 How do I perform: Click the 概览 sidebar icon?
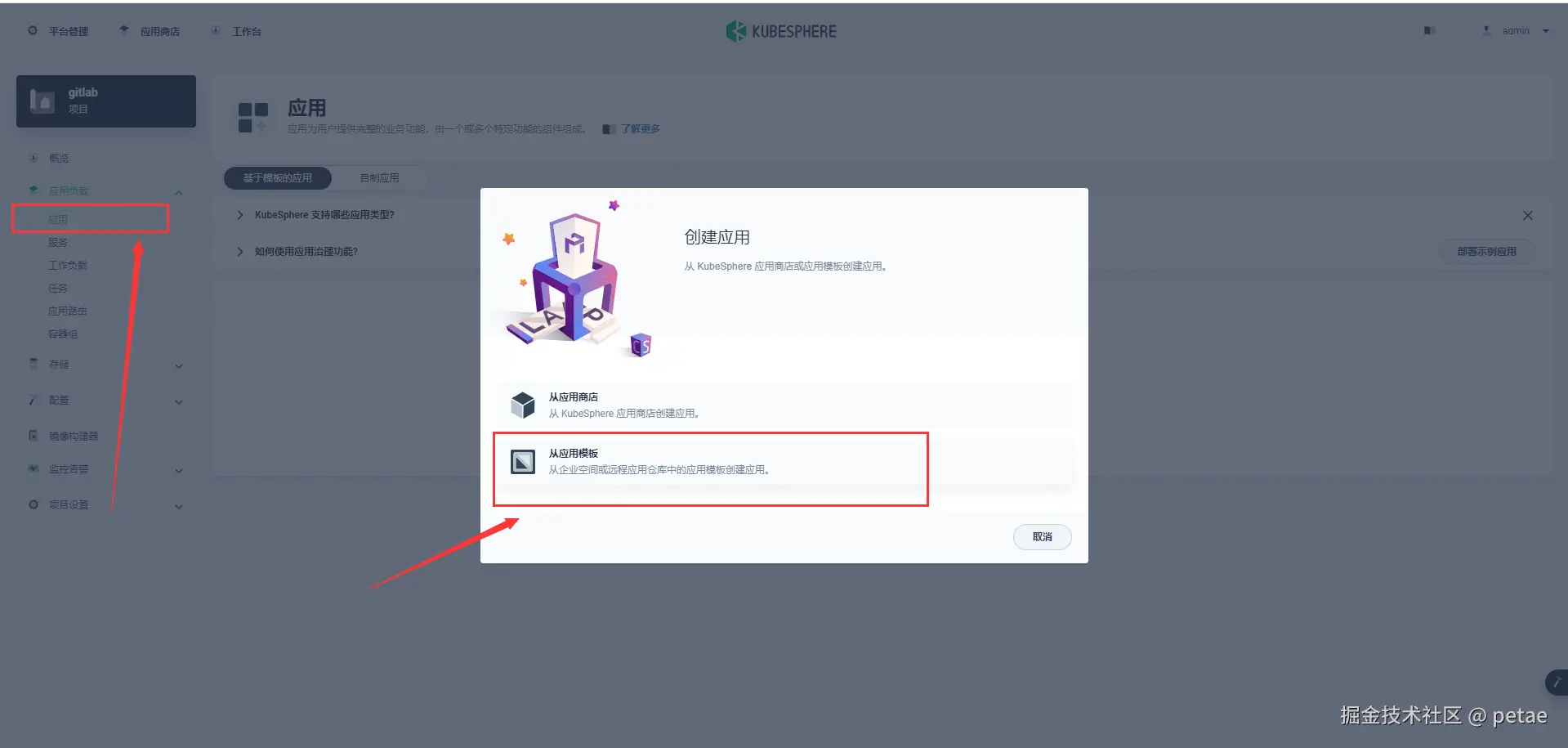click(34, 158)
